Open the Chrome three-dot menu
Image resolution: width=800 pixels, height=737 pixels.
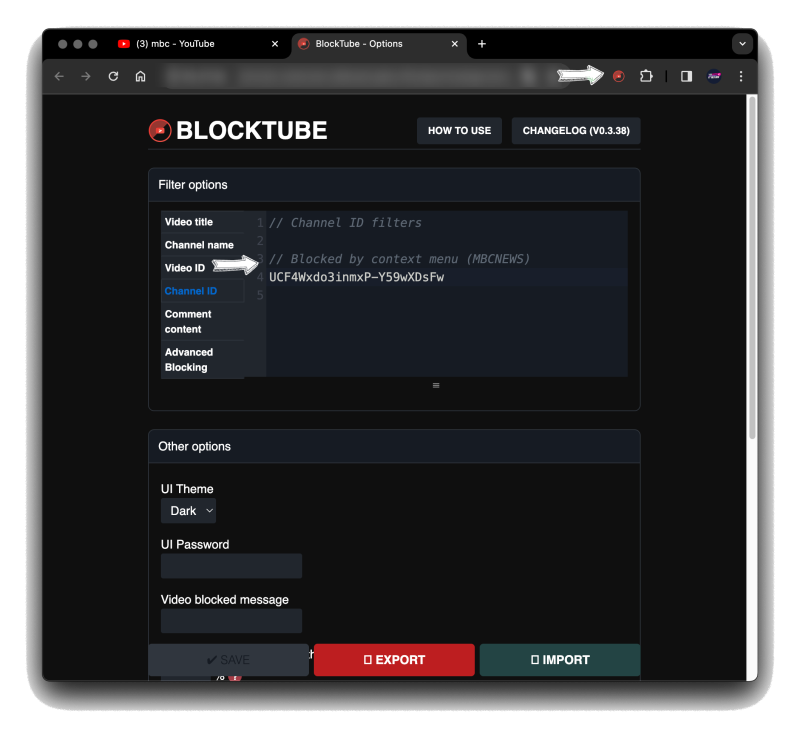click(740, 76)
